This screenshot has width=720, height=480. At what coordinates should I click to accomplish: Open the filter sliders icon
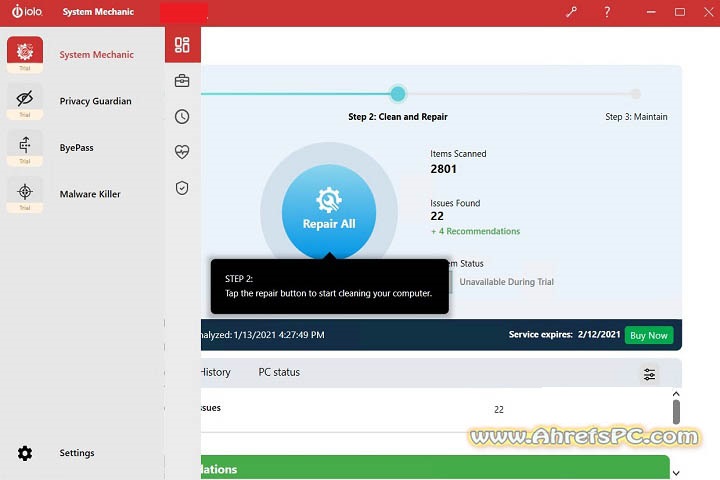tap(649, 374)
